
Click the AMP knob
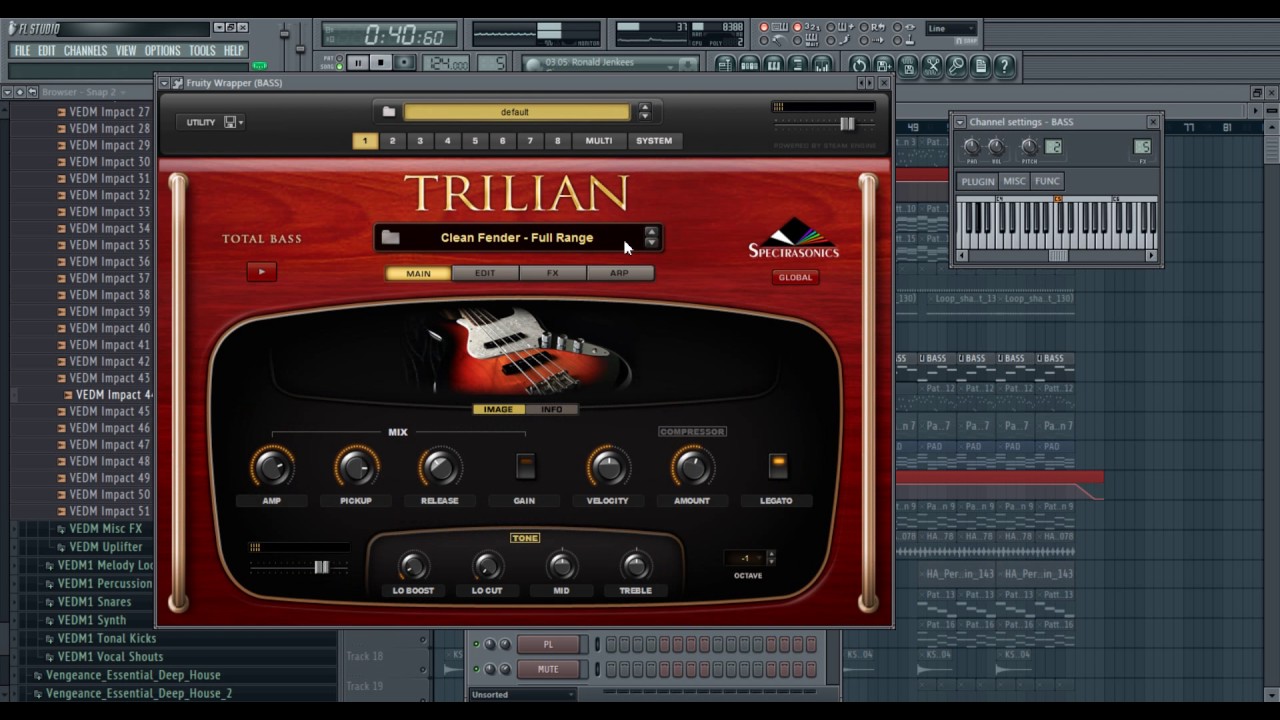click(x=272, y=467)
